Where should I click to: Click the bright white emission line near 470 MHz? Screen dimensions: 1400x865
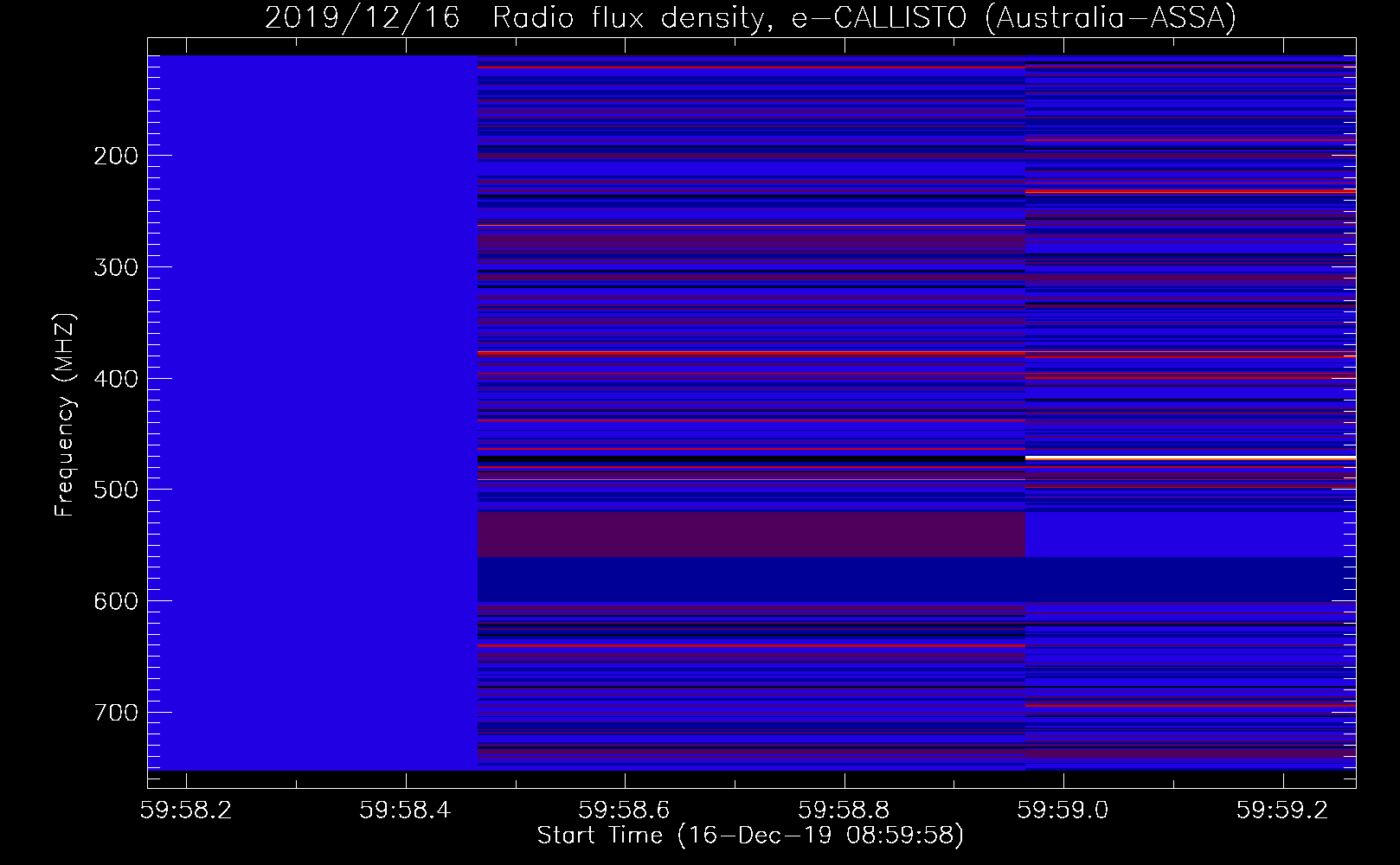point(1191,458)
